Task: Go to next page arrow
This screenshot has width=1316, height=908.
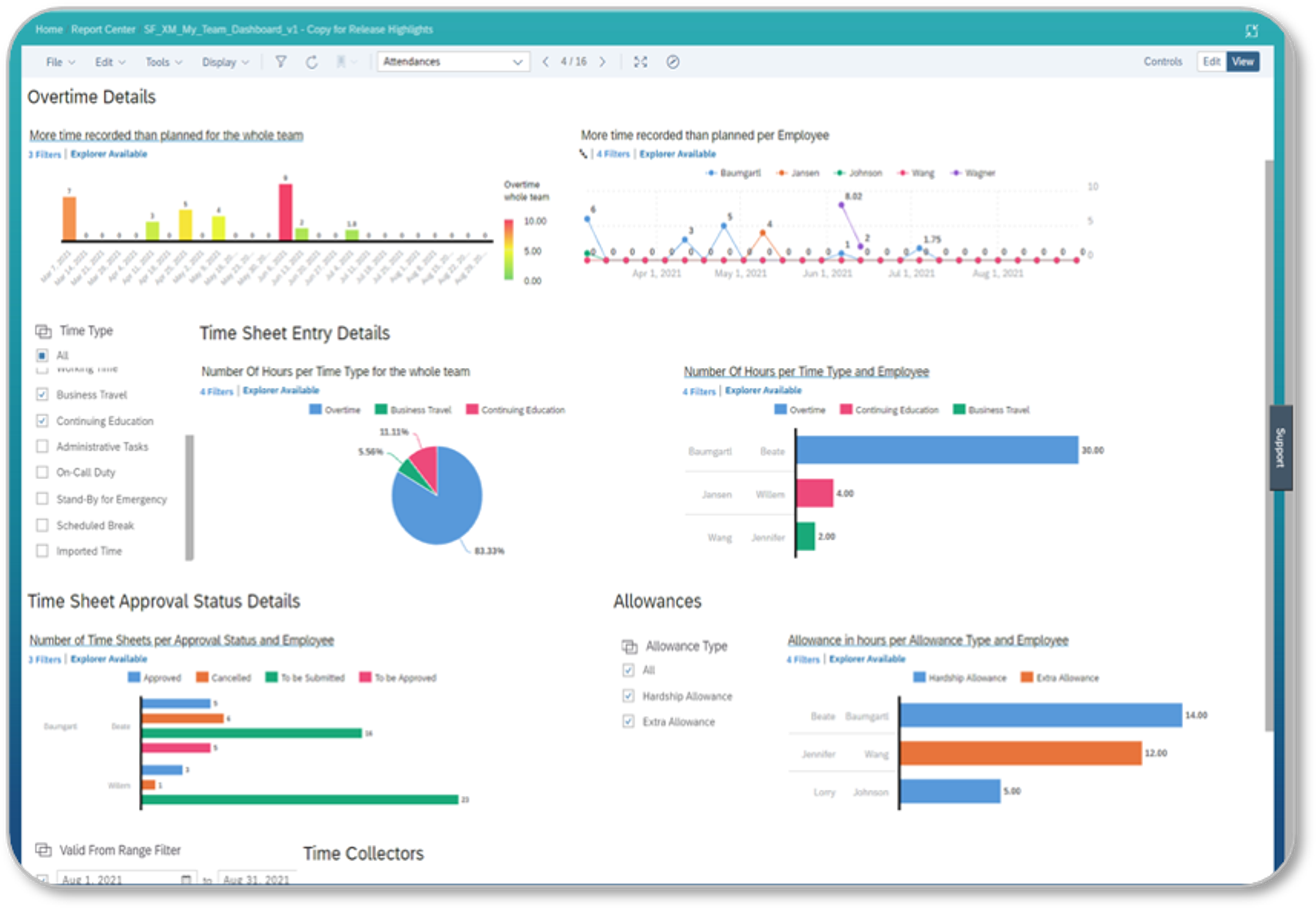Action: pyautogui.click(x=602, y=61)
